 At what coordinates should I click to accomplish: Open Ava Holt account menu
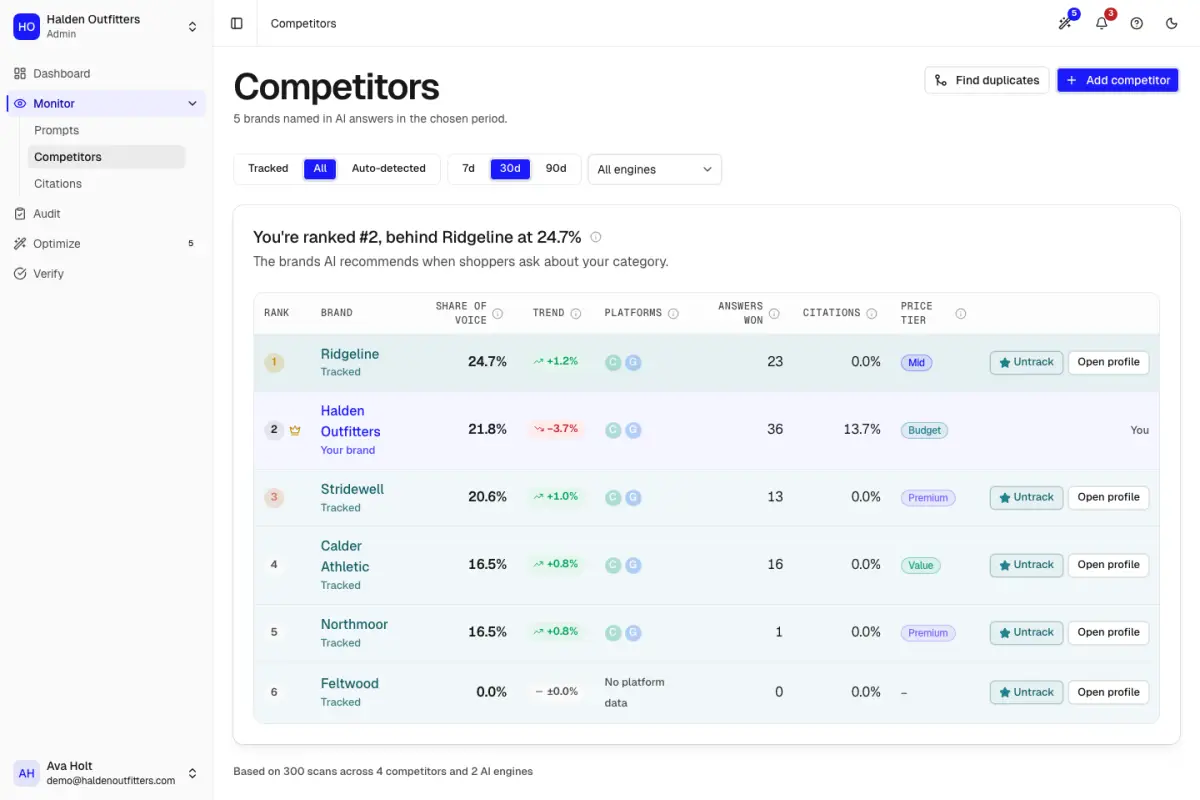(106, 773)
